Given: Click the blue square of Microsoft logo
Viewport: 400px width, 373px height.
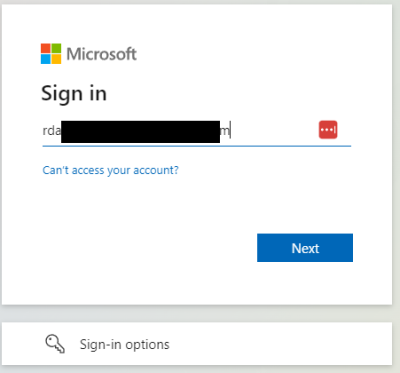Looking at the screenshot, I should pos(46,59).
